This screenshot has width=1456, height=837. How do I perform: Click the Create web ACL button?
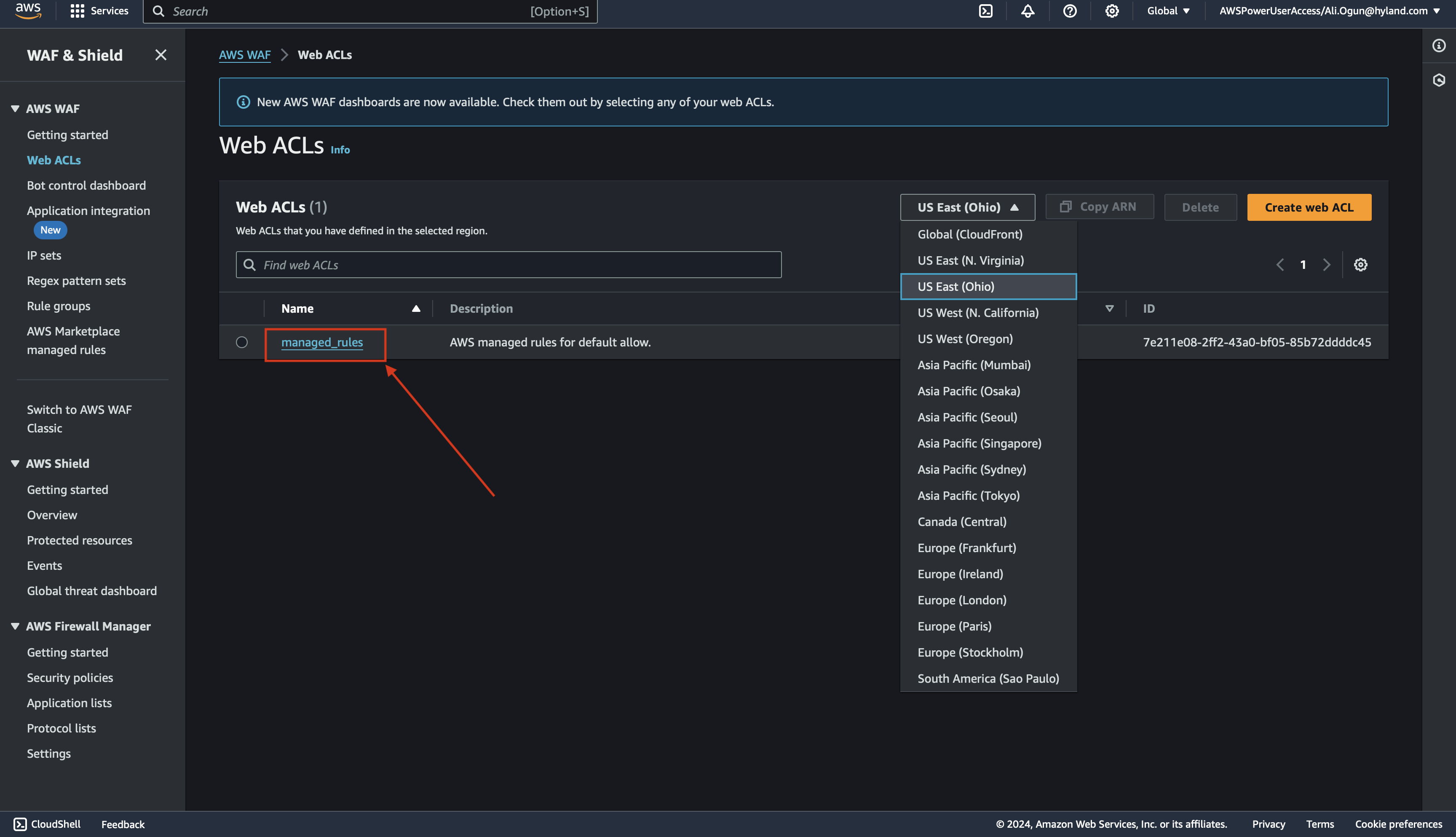click(x=1309, y=207)
